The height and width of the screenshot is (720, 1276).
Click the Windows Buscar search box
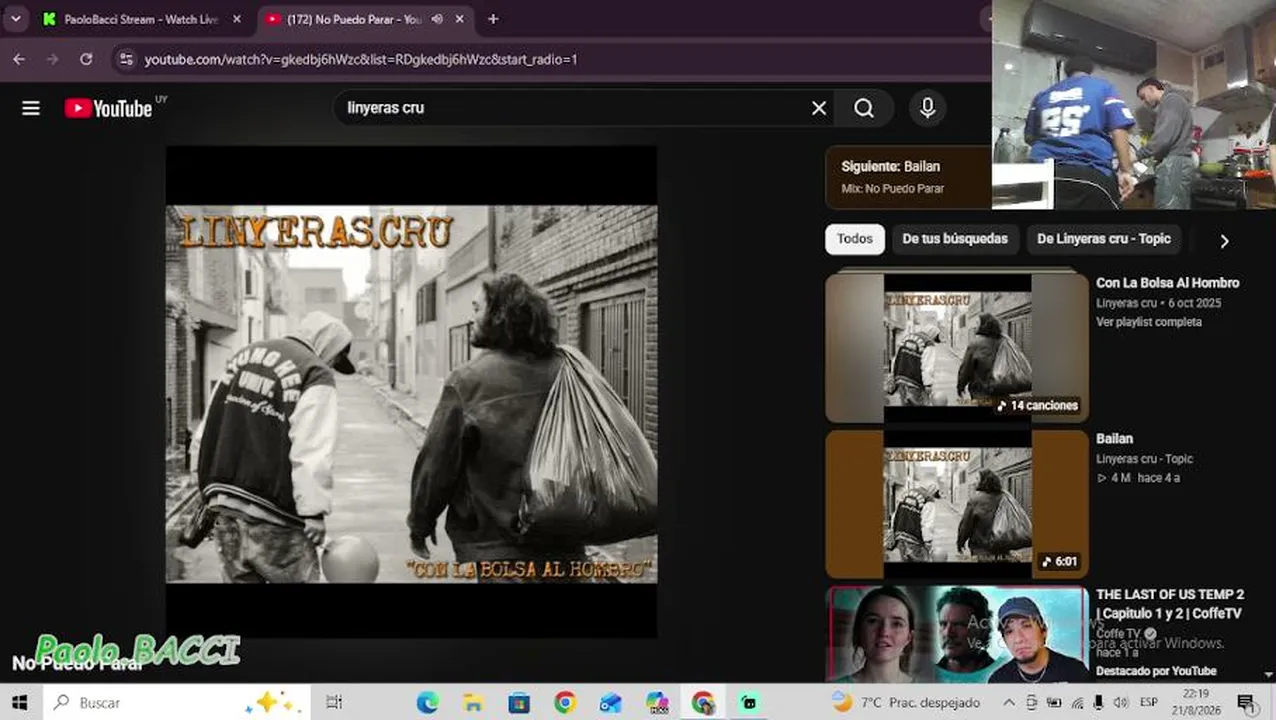click(x=176, y=702)
